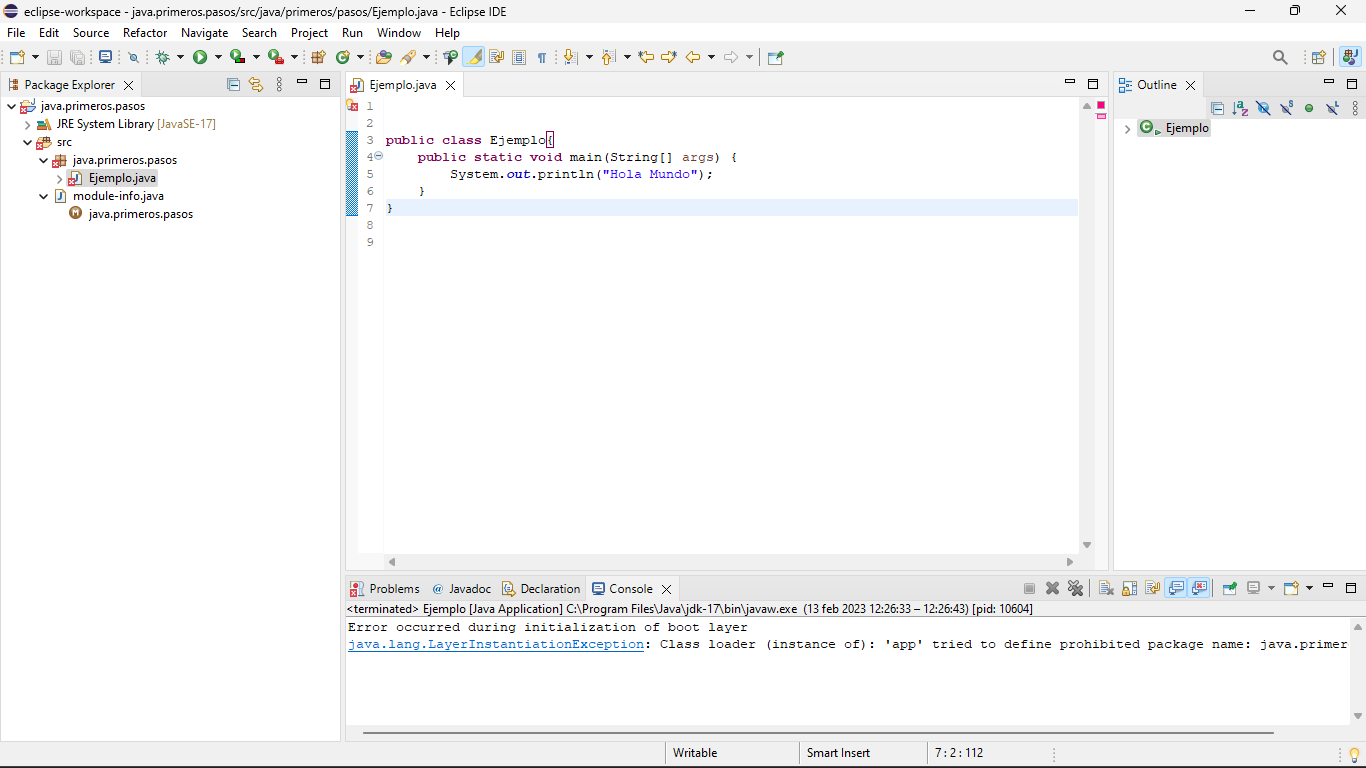
Task: Open the Project menu
Action: click(x=309, y=33)
